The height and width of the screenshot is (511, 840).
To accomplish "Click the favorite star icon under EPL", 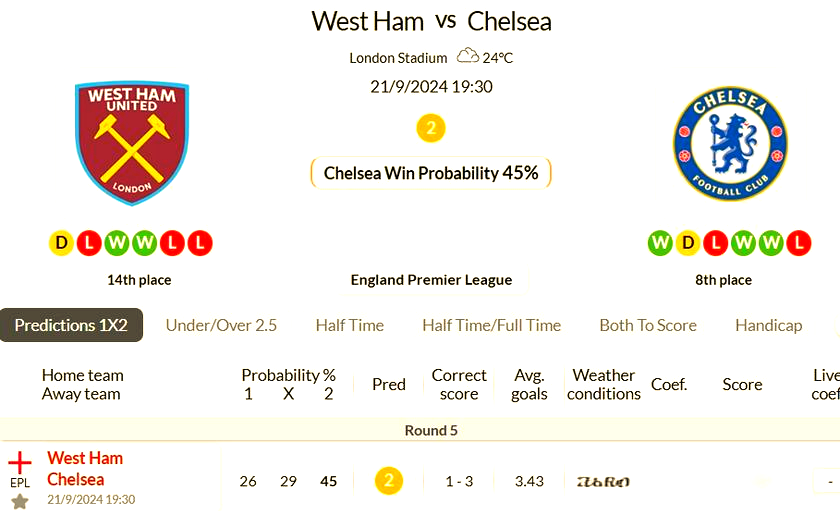I will pyautogui.click(x=20, y=501).
